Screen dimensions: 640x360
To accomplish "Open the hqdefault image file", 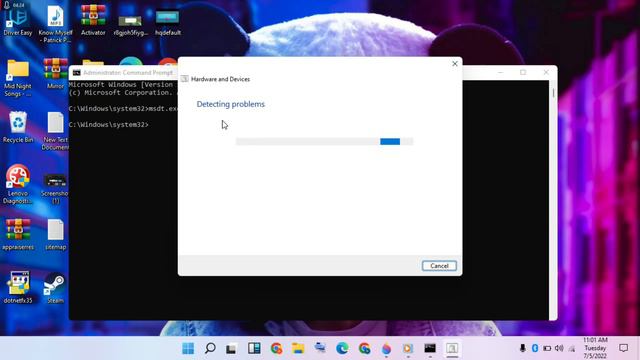I will point(167,22).
